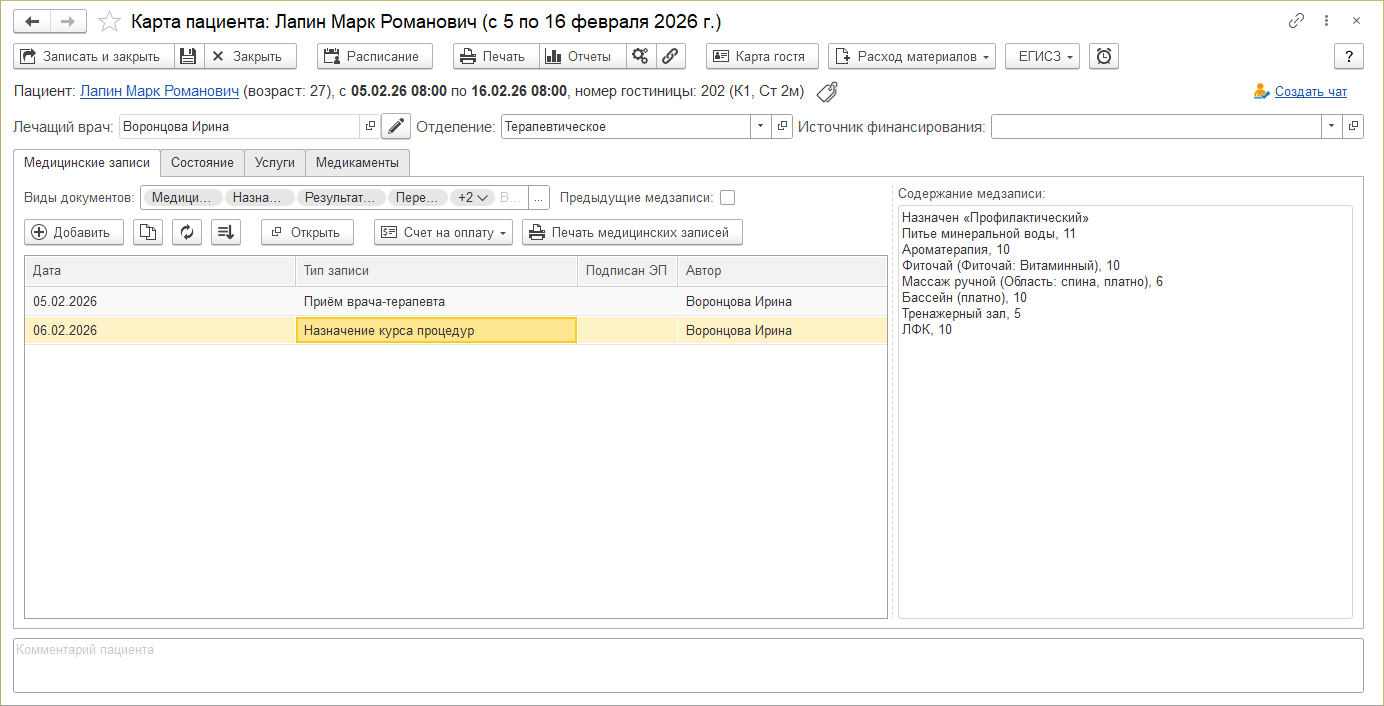
Task: Click the Печать button
Action: click(x=496, y=56)
